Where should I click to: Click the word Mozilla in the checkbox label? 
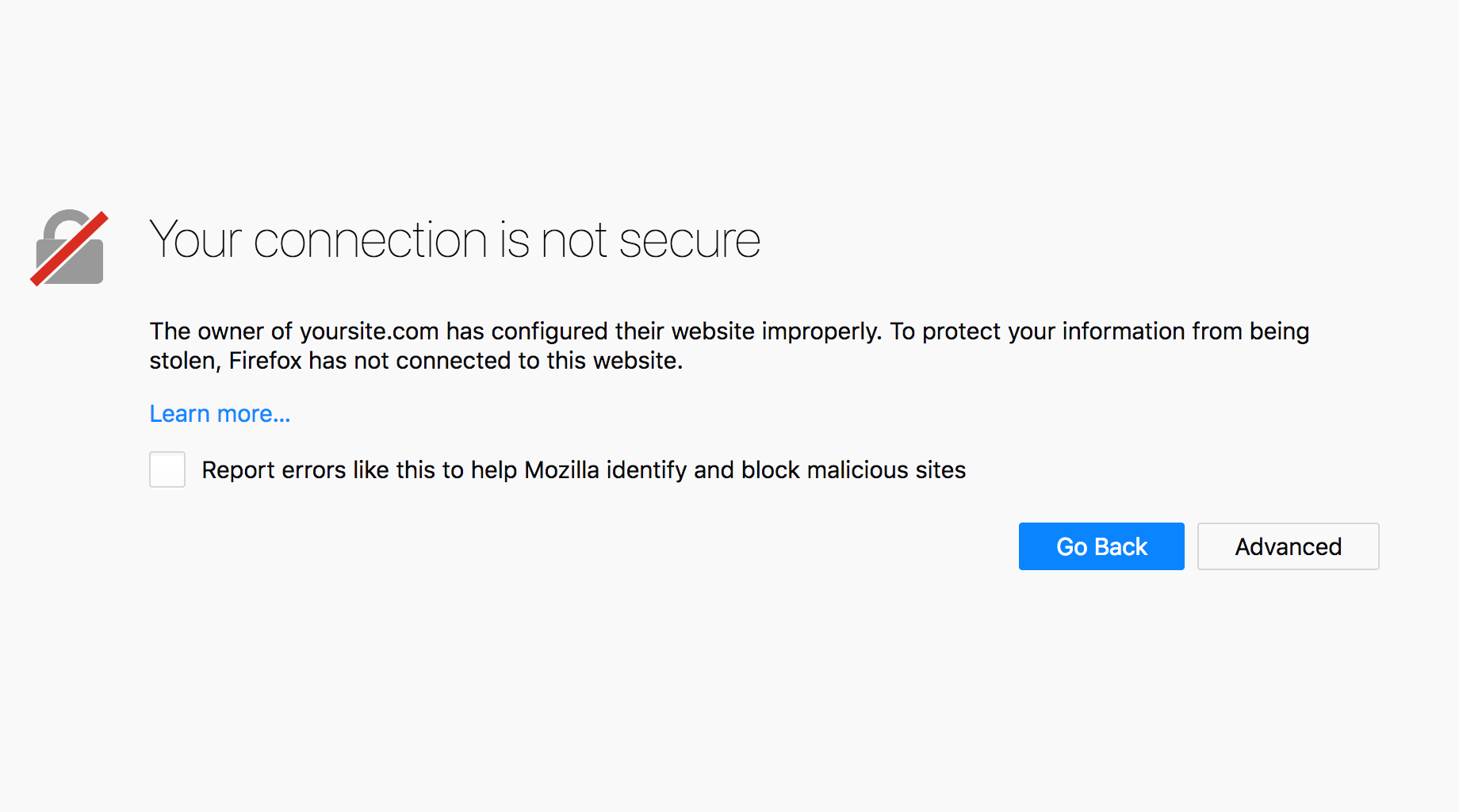click(x=561, y=470)
